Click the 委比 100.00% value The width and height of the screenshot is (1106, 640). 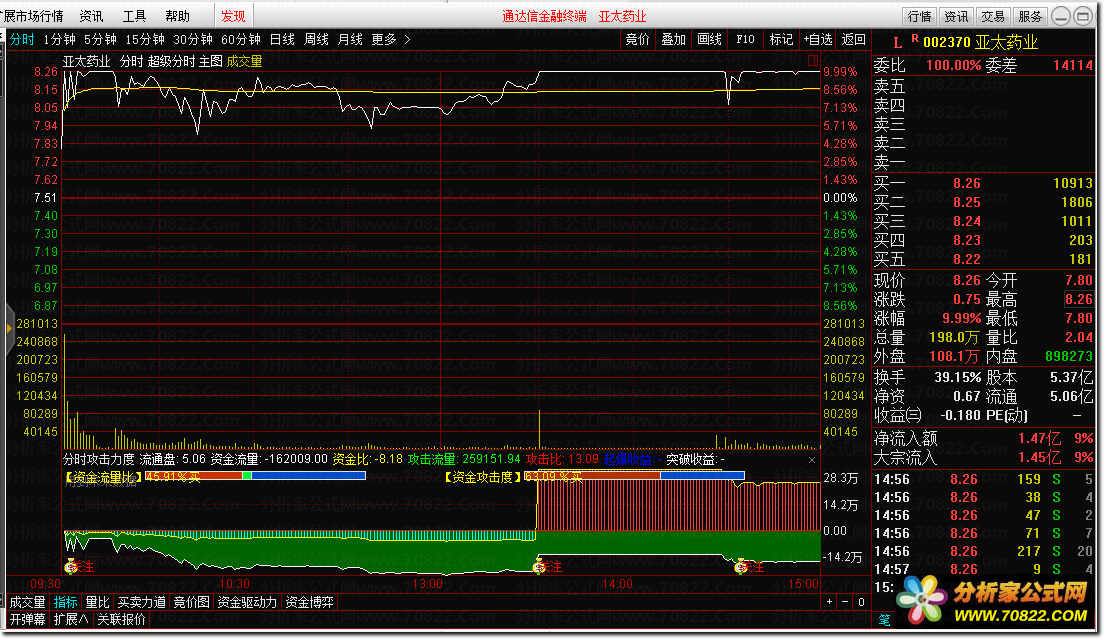[954, 66]
